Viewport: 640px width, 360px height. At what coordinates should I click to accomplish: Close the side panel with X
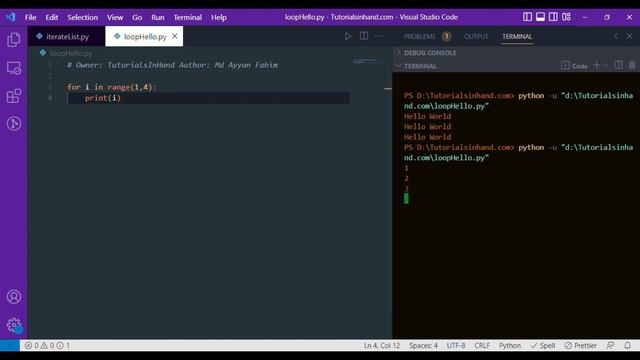tap(629, 36)
